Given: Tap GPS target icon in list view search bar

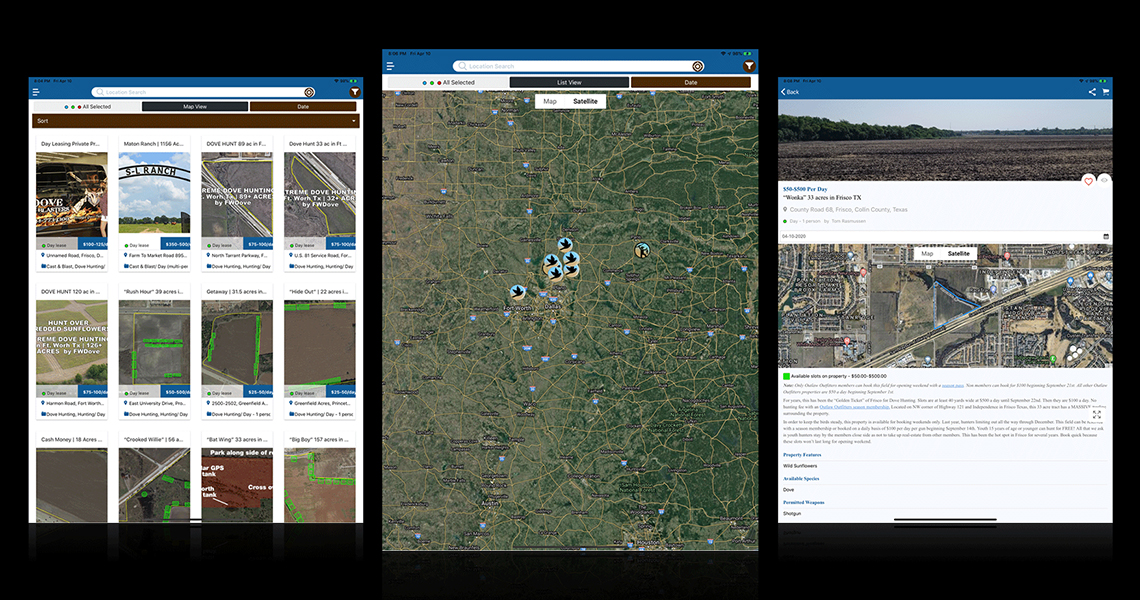Looking at the screenshot, I should (x=309, y=92).
